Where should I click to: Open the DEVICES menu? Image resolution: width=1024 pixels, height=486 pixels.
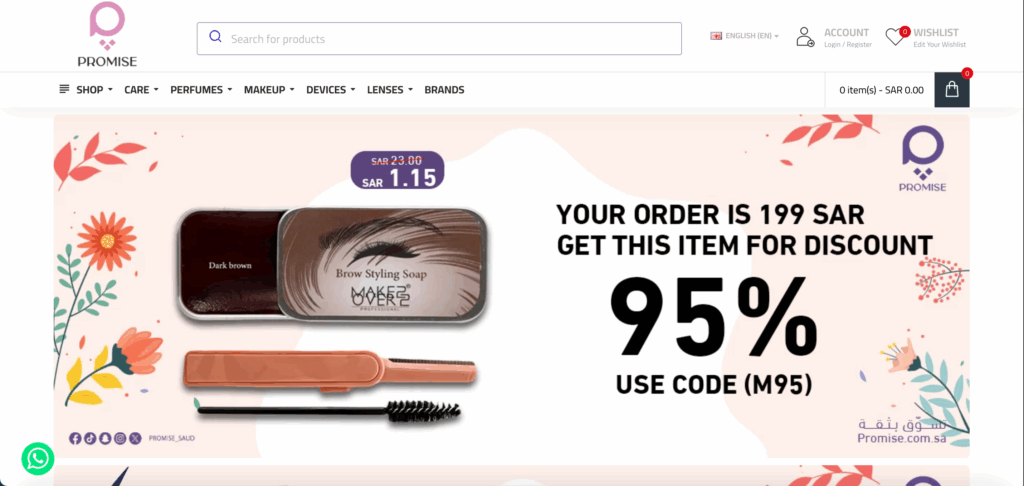click(x=330, y=90)
